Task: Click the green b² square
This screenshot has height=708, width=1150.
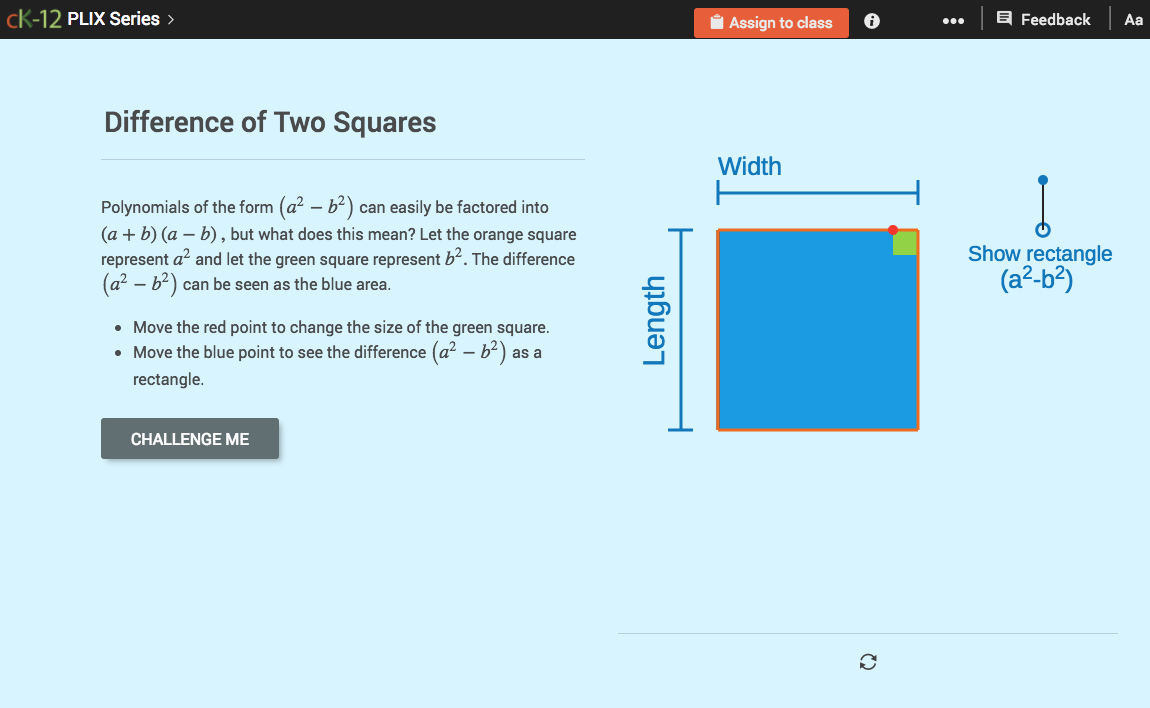Action: click(905, 242)
